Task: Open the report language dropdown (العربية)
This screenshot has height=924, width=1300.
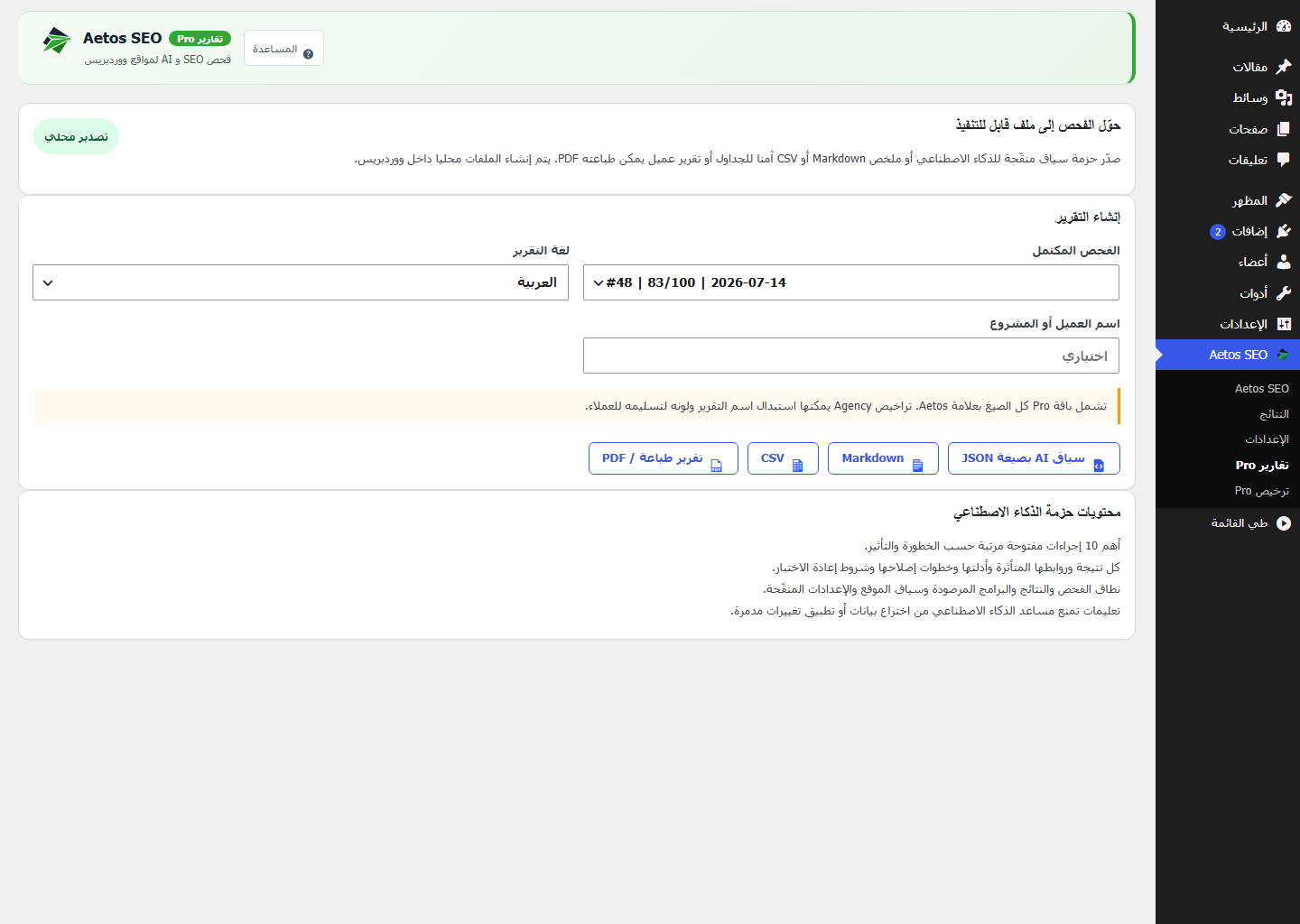Action: coord(301,282)
